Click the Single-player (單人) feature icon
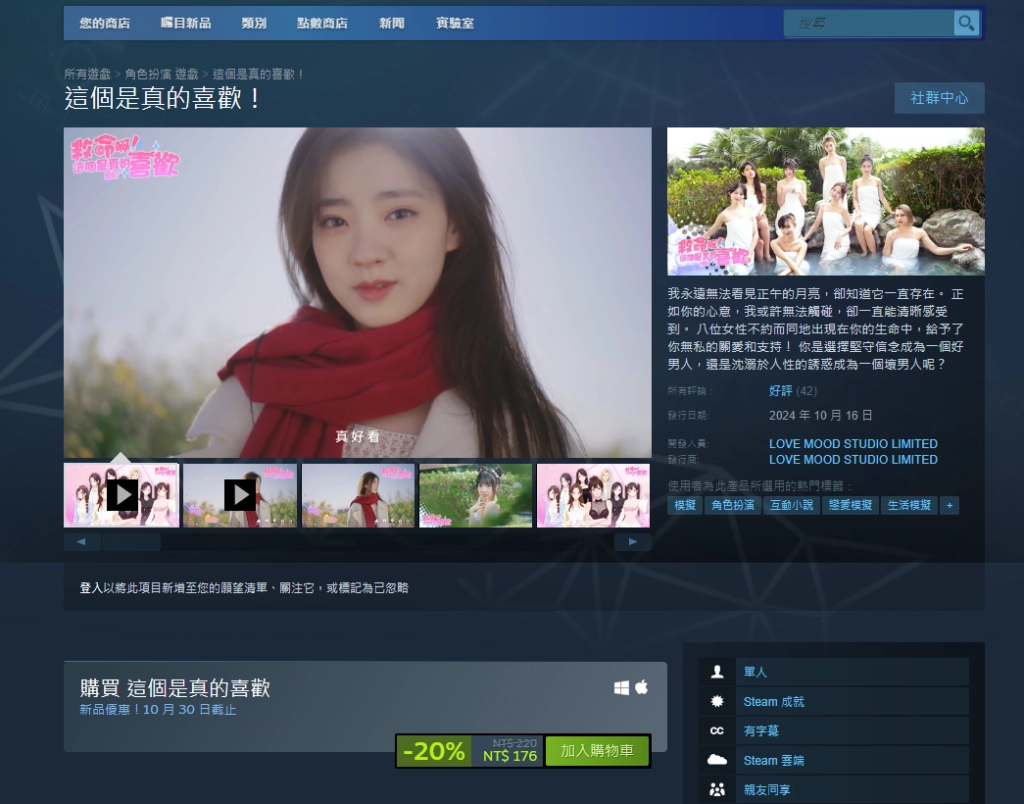 [717, 672]
